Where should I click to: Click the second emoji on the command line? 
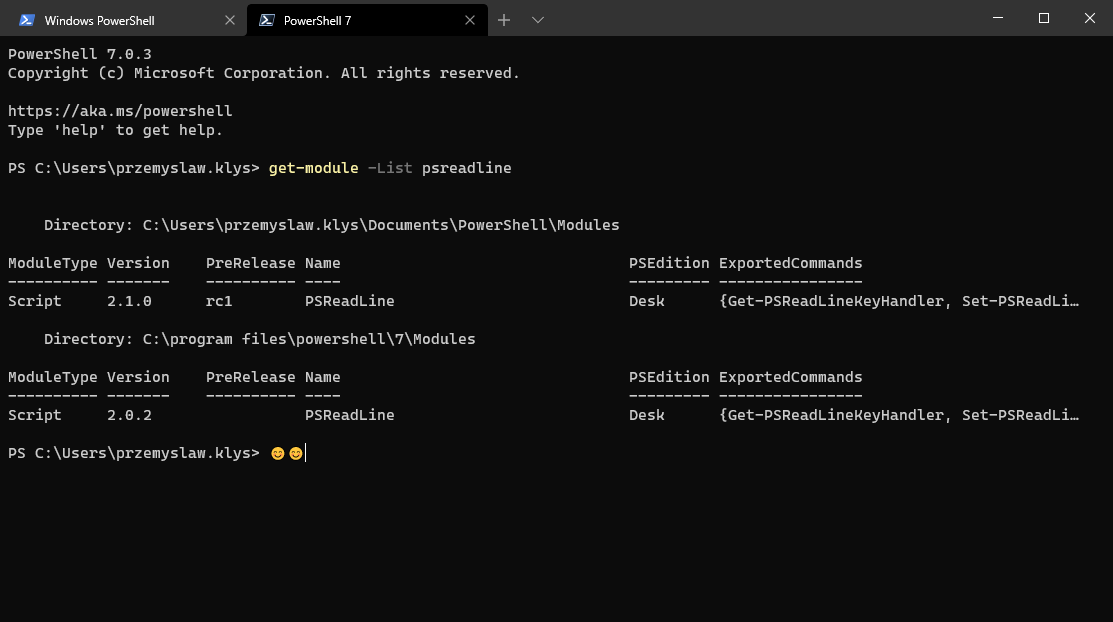[296, 452]
